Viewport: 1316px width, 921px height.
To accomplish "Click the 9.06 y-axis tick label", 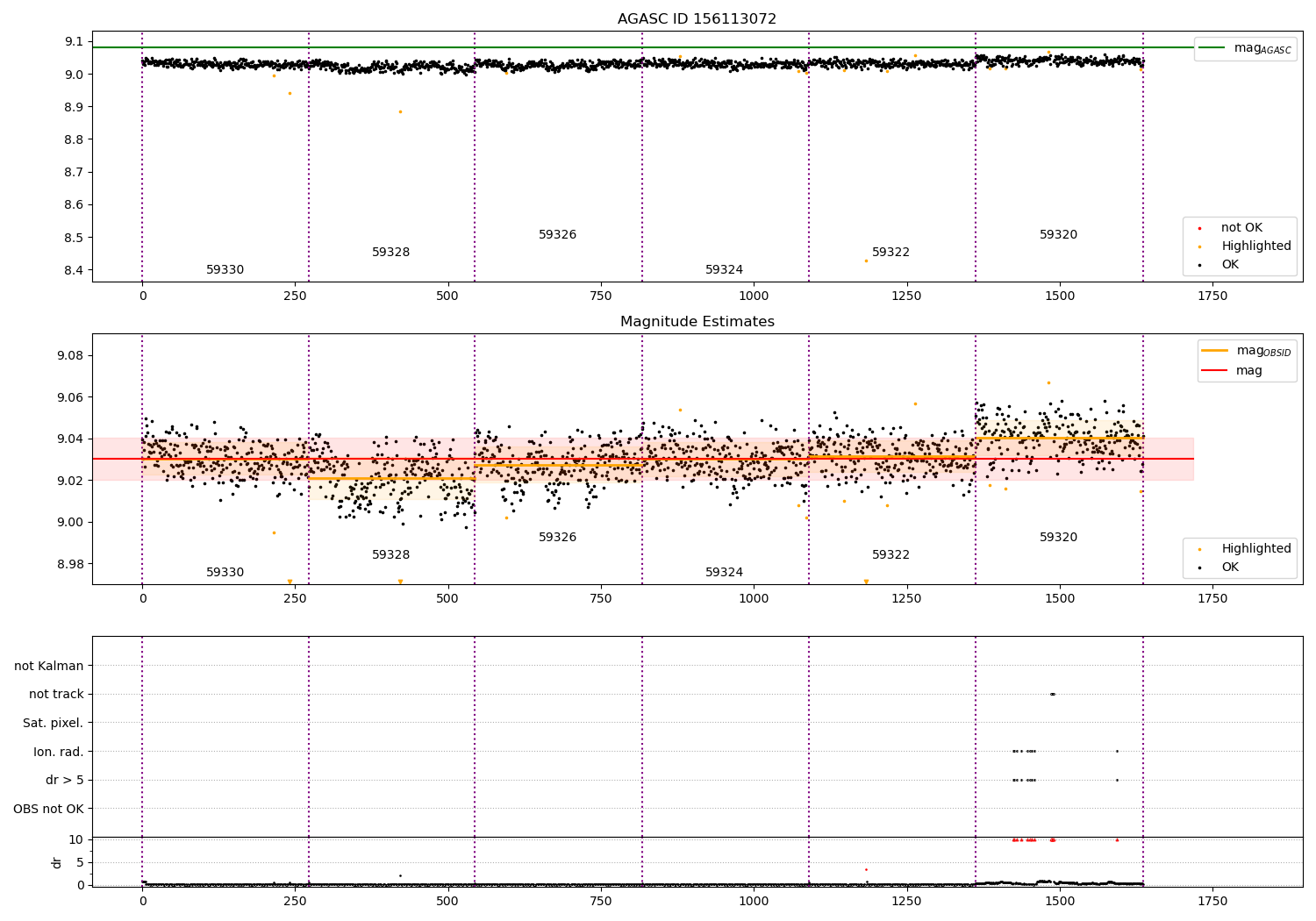I will 71,397.
